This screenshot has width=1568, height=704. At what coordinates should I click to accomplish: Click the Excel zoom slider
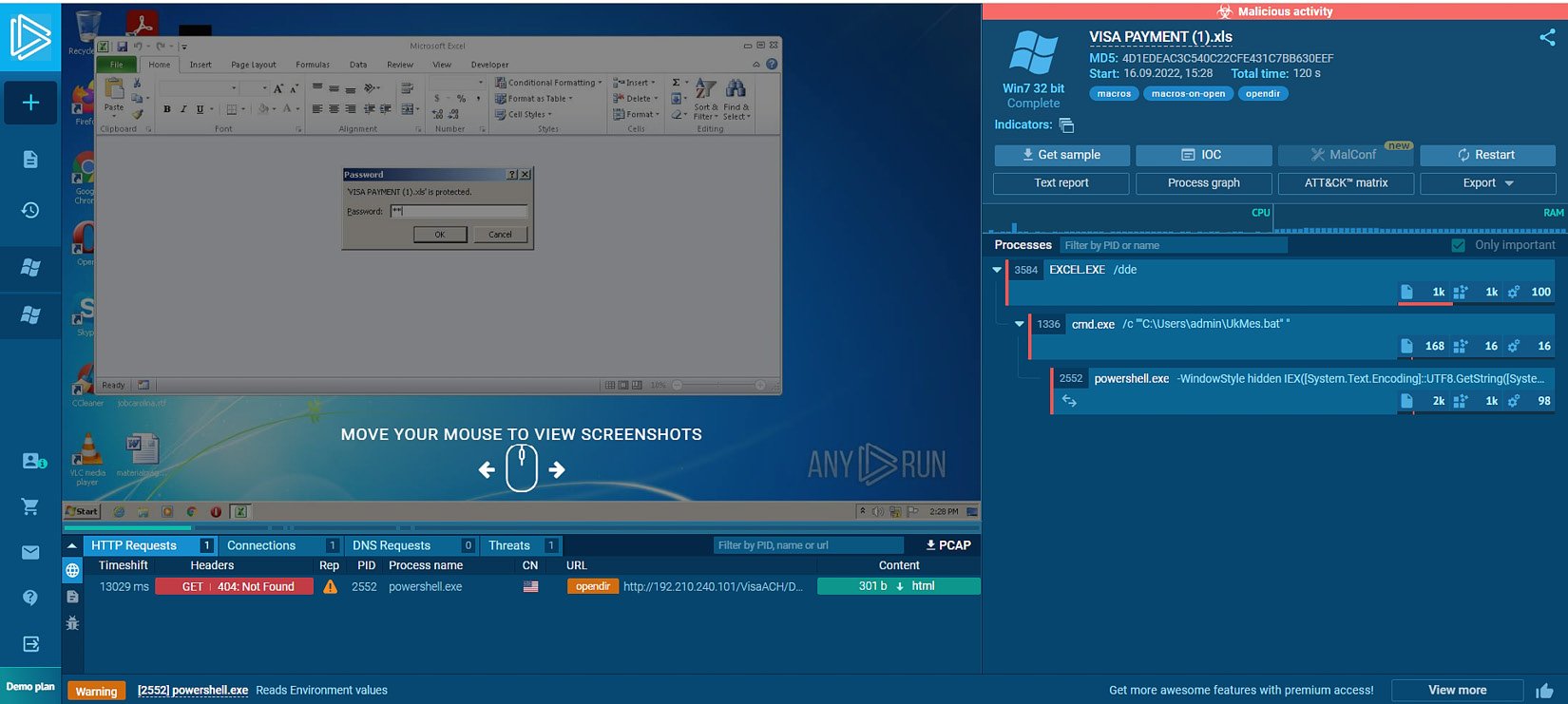[719, 386]
